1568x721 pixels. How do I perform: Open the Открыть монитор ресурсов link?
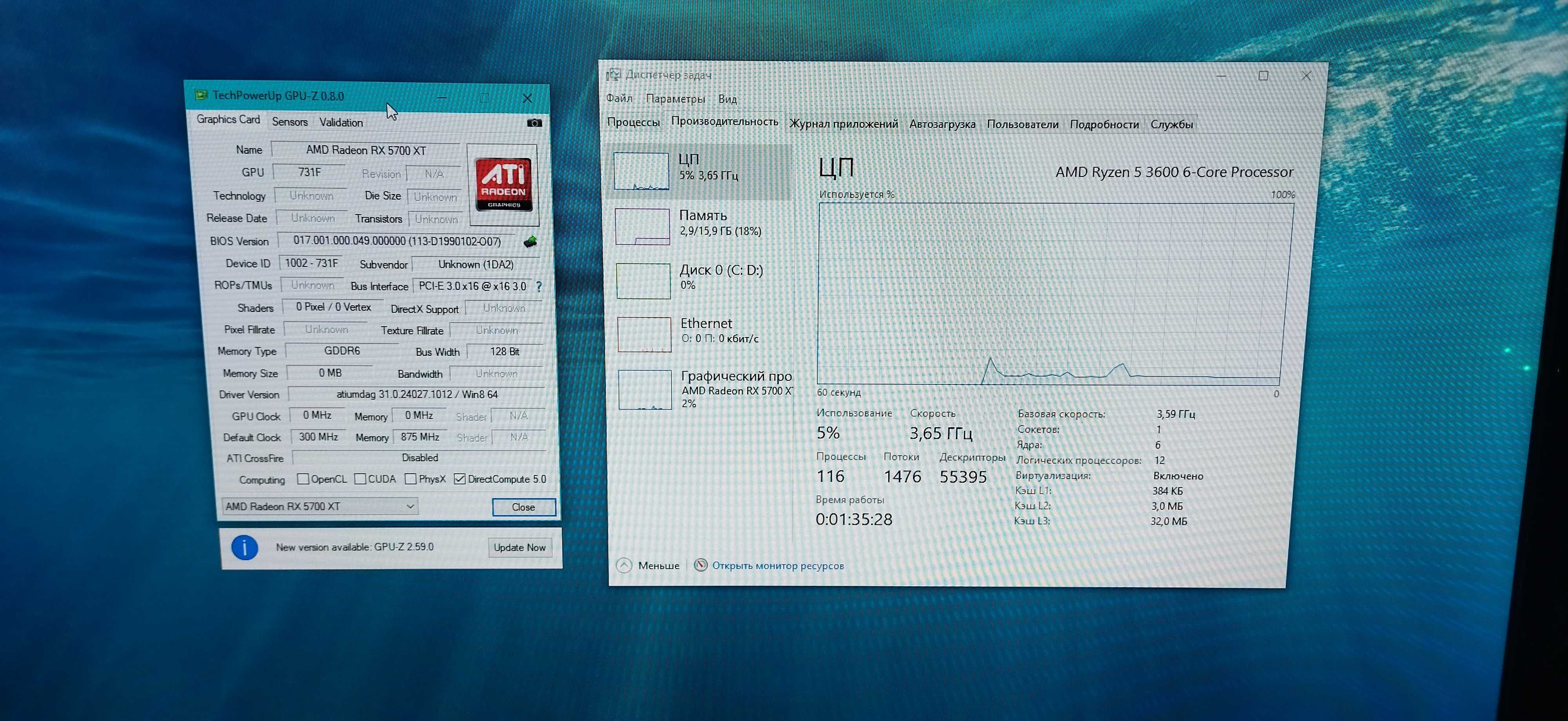[778, 565]
